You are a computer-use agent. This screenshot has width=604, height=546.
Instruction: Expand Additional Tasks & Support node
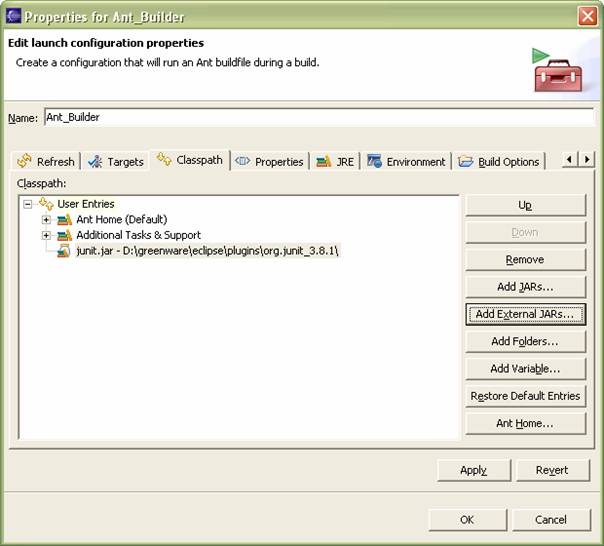(x=46, y=235)
